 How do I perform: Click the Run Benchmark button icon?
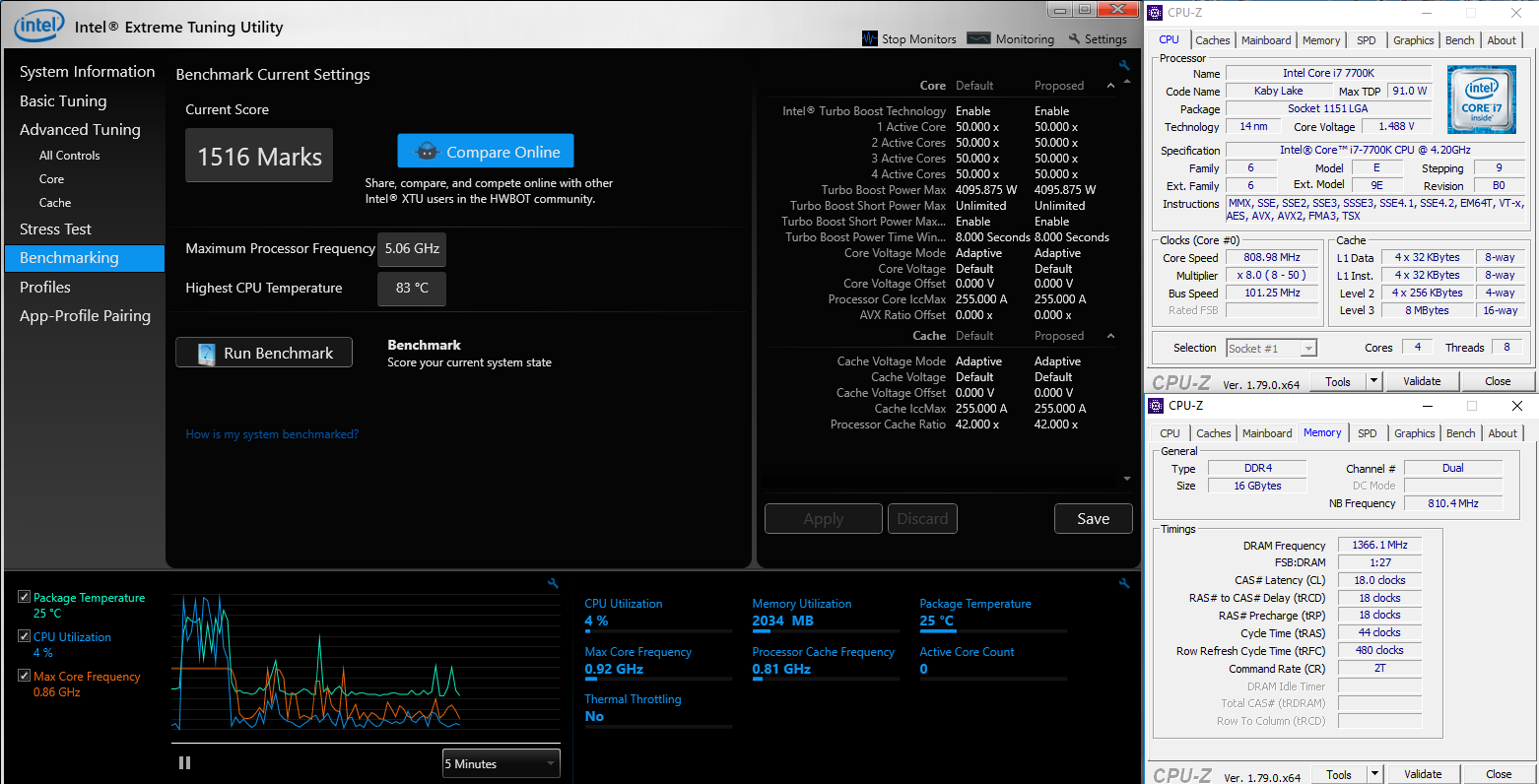207,354
